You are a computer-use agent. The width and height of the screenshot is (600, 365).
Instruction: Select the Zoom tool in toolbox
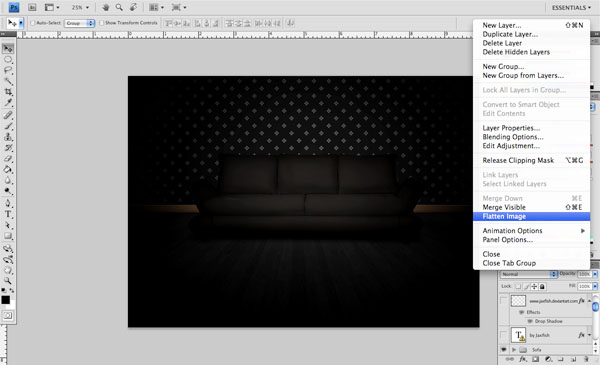tap(8, 281)
